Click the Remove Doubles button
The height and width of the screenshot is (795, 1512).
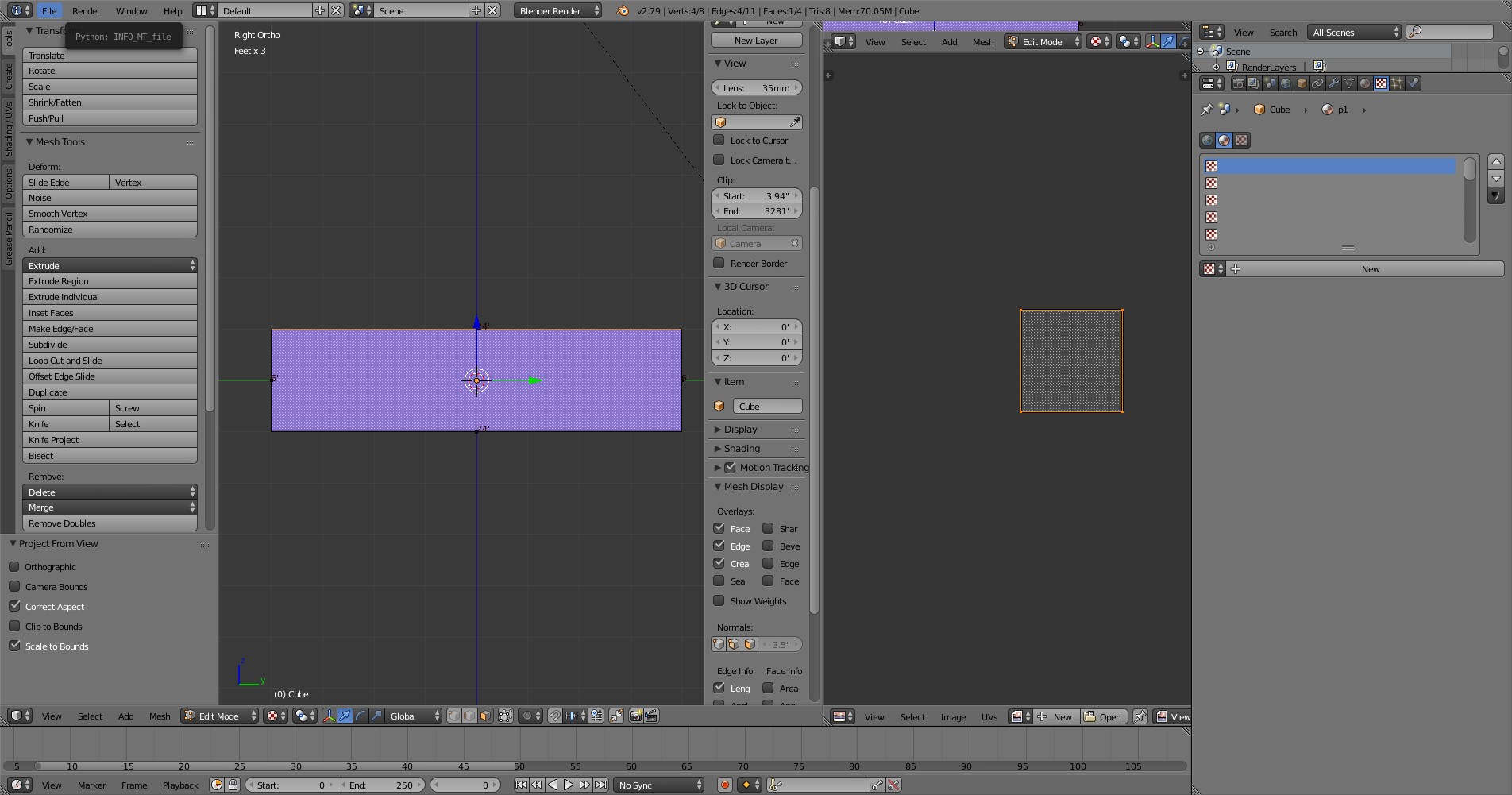[x=110, y=523]
